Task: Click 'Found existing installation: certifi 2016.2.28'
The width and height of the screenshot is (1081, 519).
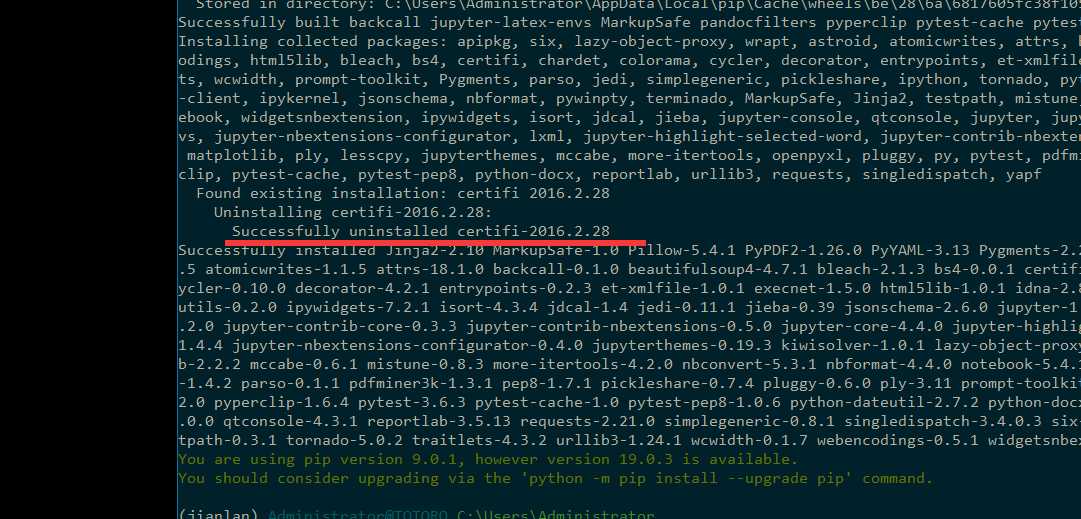Action: point(403,193)
